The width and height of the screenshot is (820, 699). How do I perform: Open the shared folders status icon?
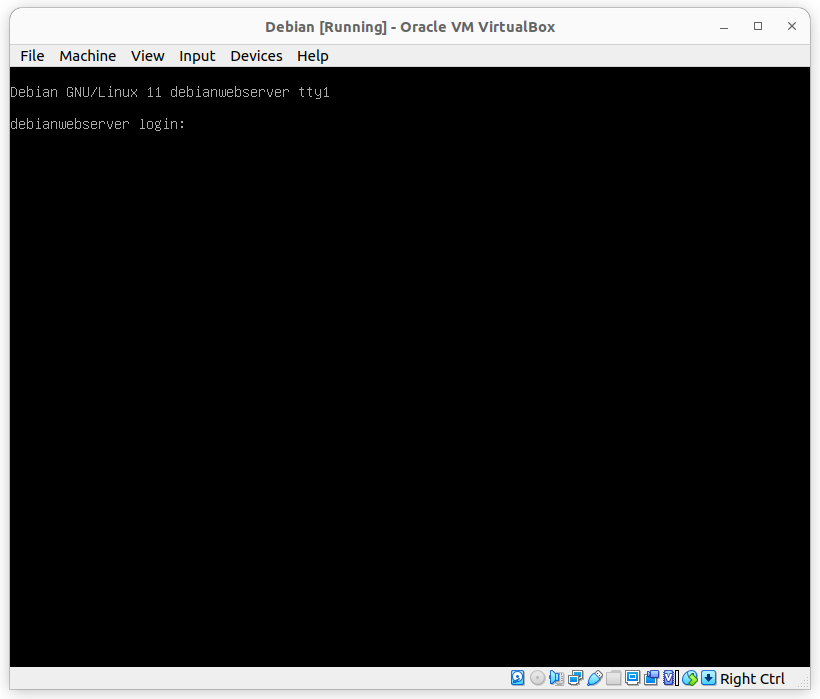(x=613, y=678)
